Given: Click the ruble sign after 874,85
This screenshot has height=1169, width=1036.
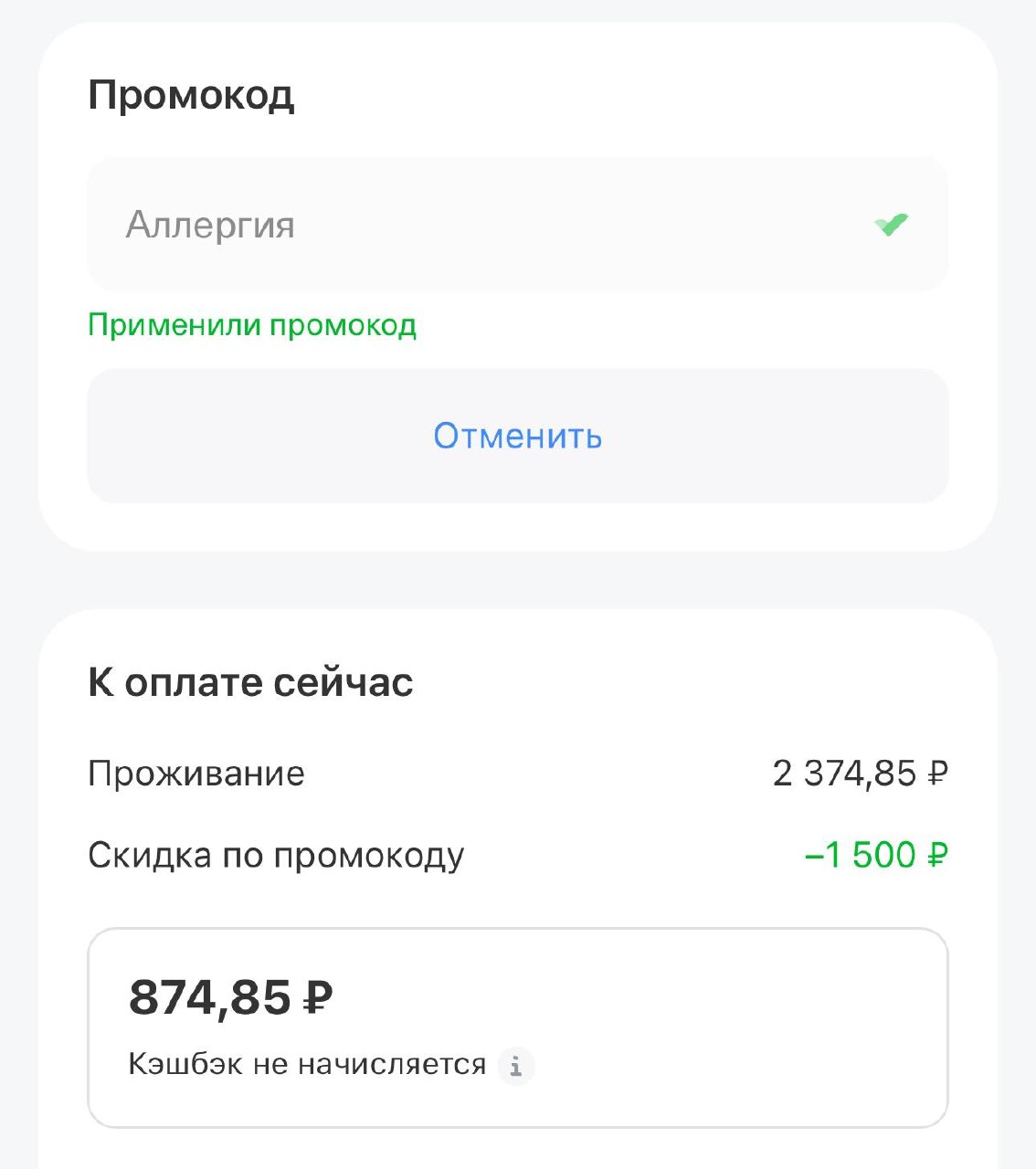Looking at the screenshot, I should point(316,997).
